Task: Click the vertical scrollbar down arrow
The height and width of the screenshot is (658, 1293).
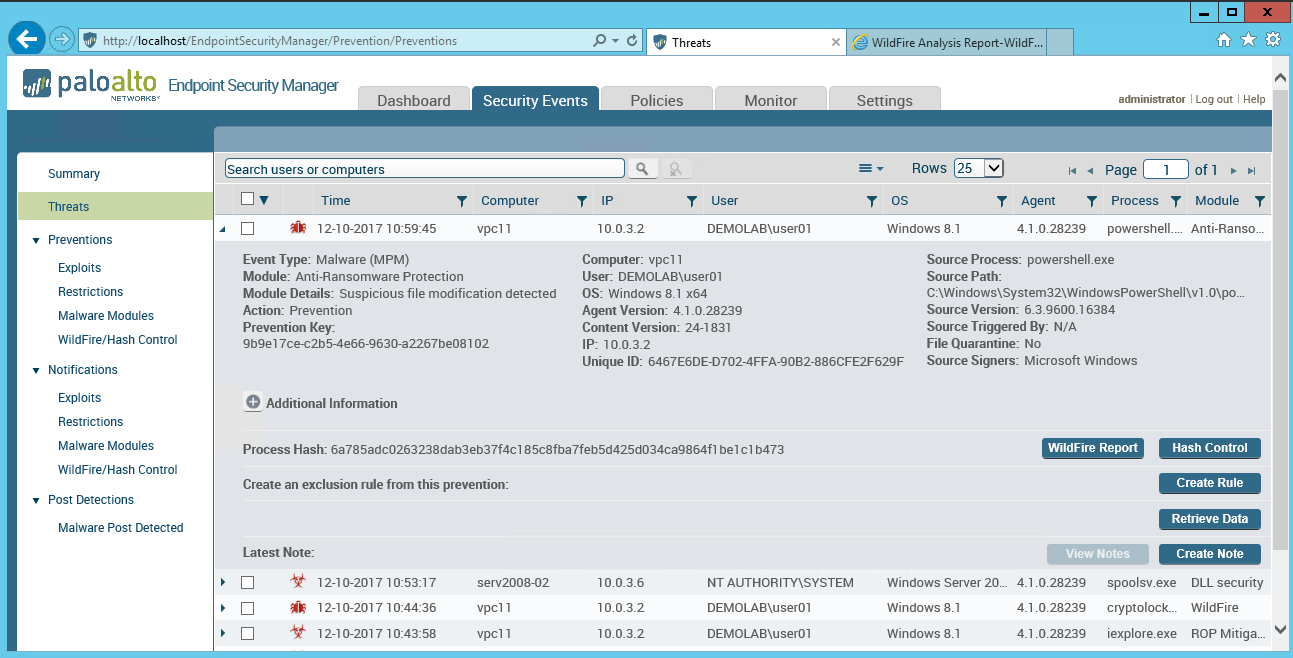Action: click(x=1279, y=629)
